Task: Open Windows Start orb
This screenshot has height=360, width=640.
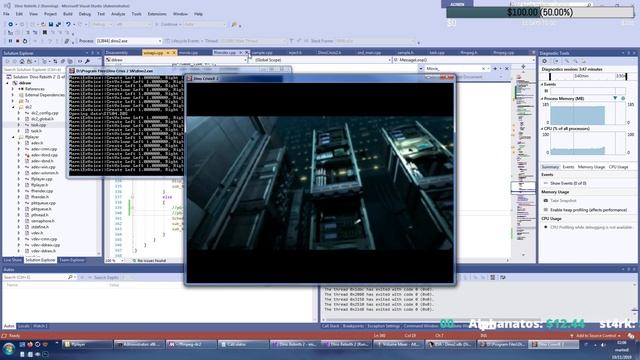Action: [x=9, y=349]
